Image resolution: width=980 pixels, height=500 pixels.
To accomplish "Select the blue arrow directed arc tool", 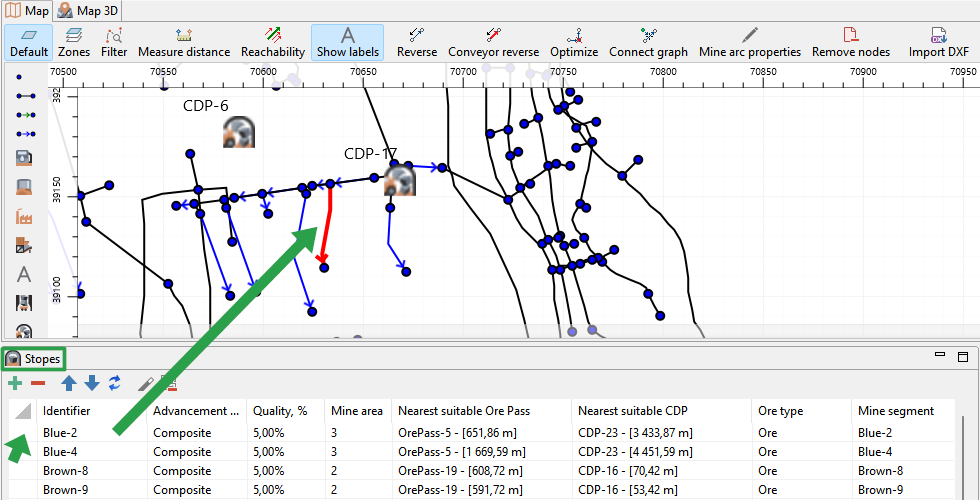I will click(25, 134).
